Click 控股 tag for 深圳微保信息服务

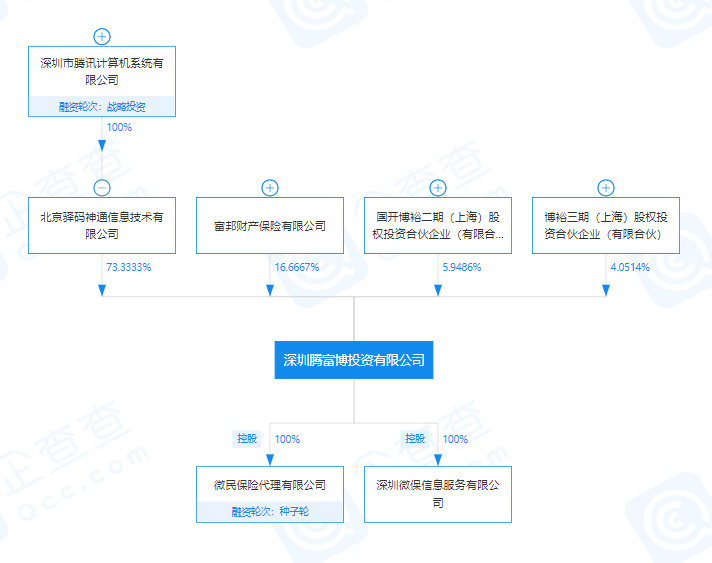[415, 439]
